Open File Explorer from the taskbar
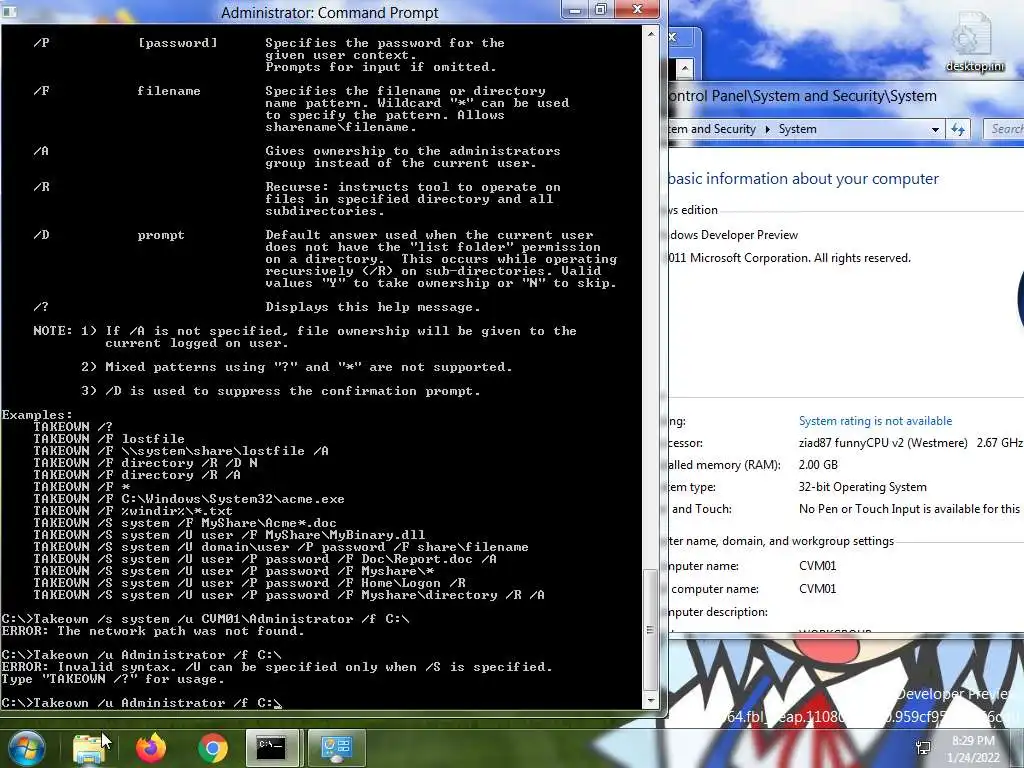 click(89, 749)
